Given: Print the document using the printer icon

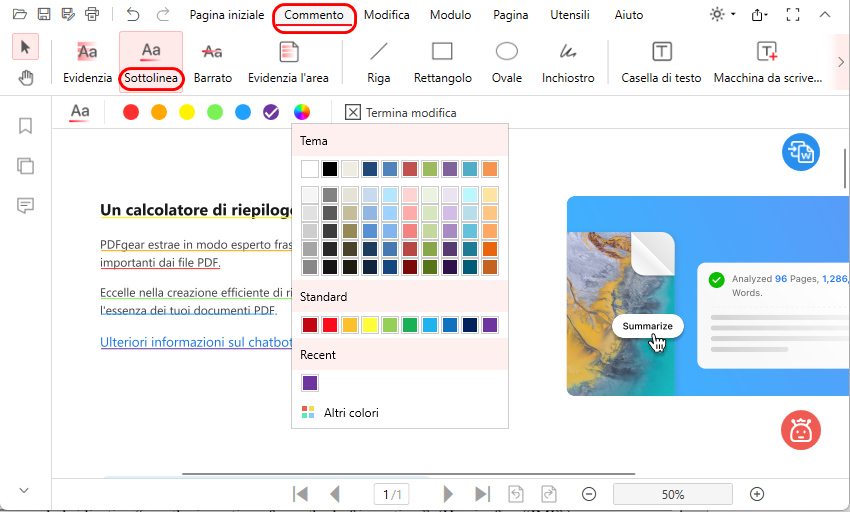Looking at the screenshot, I should click(92, 14).
